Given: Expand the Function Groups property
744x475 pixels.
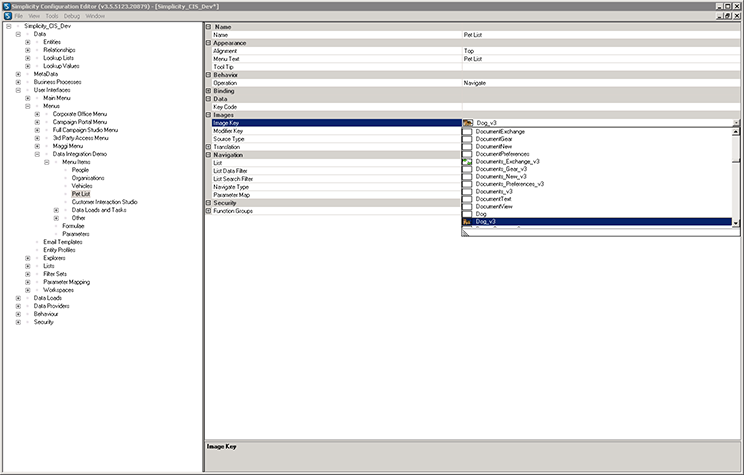Looking at the screenshot, I should [208, 211].
